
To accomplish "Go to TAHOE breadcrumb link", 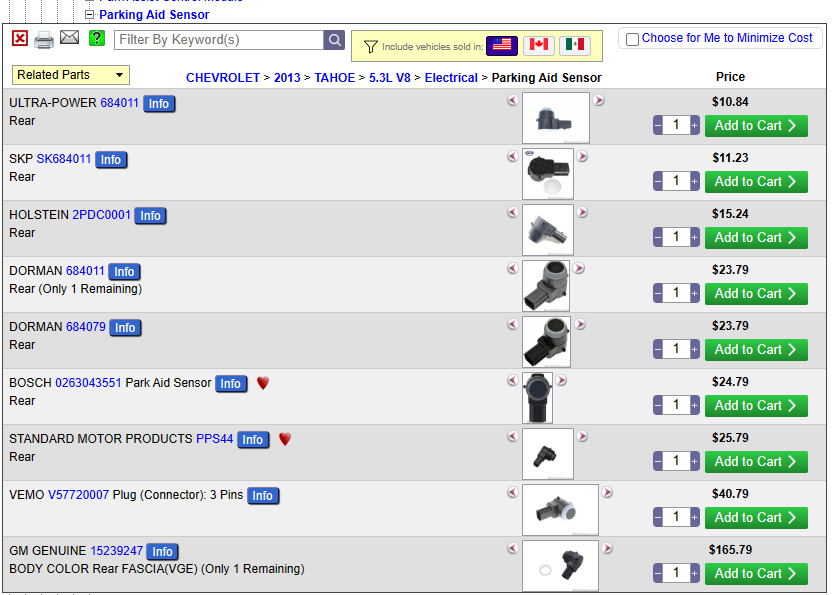I will click(334, 78).
